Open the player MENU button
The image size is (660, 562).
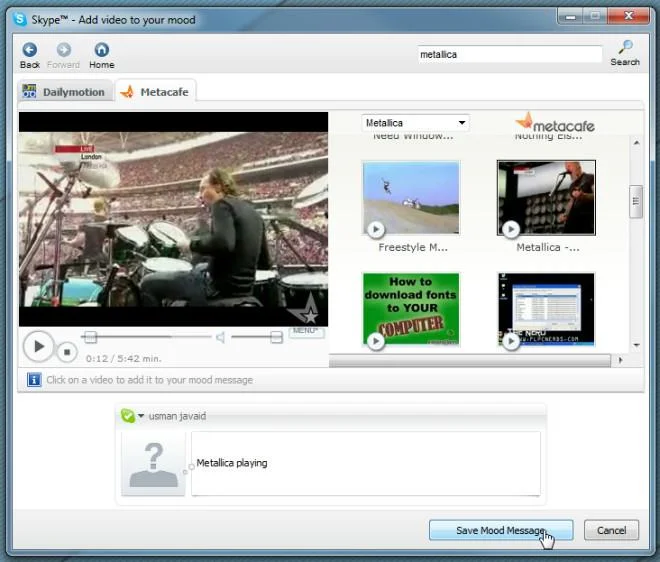point(306,331)
